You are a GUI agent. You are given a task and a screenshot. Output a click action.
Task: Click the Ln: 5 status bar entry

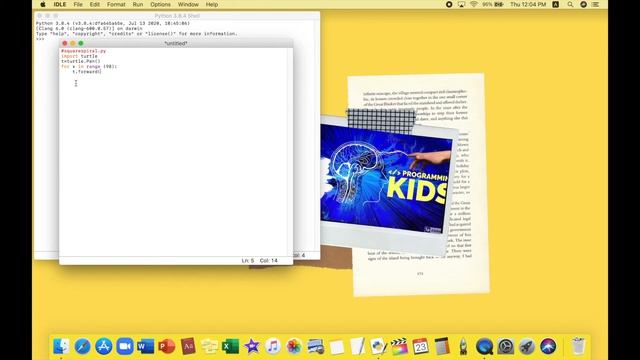click(x=248, y=260)
